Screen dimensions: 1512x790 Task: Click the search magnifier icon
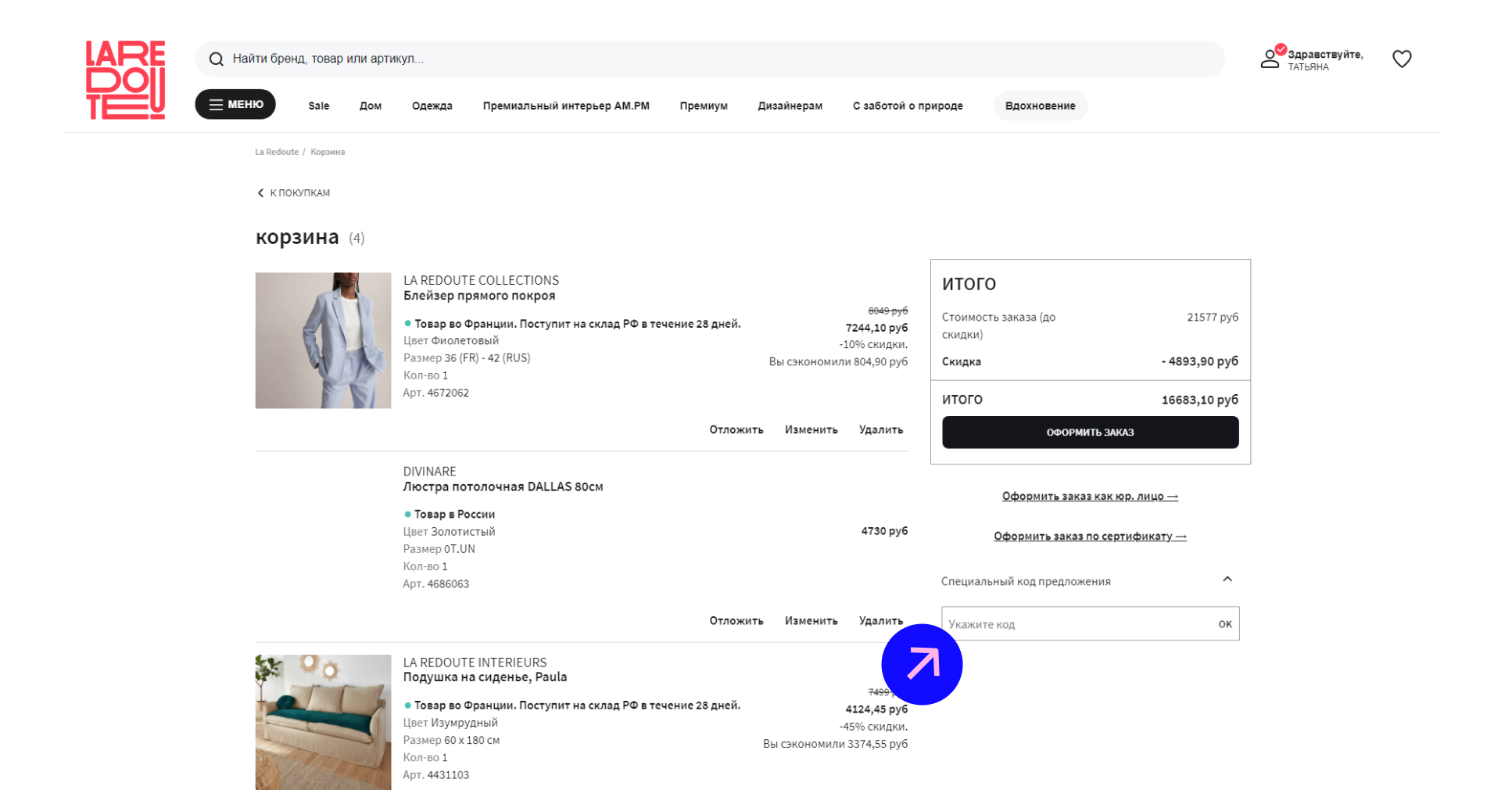coord(217,59)
